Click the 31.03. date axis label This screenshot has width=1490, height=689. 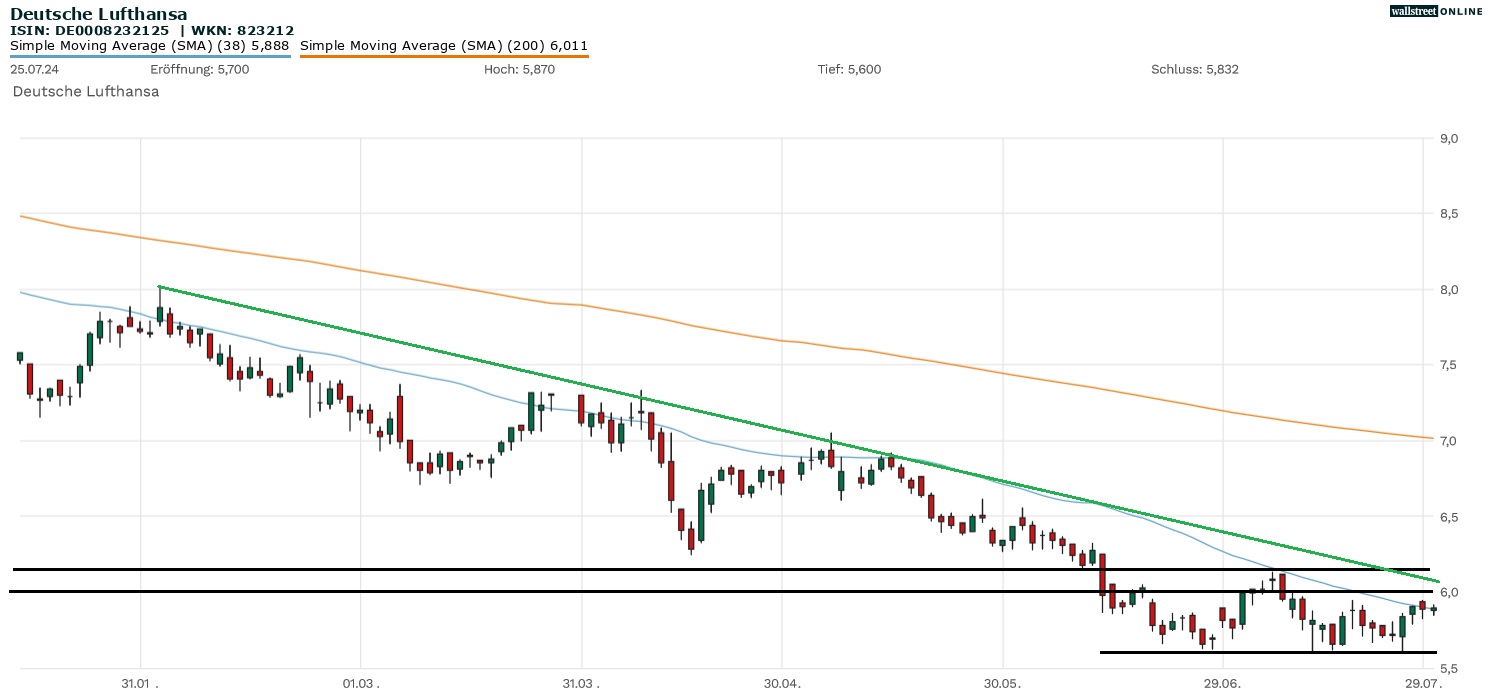pyautogui.click(x=580, y=683)
